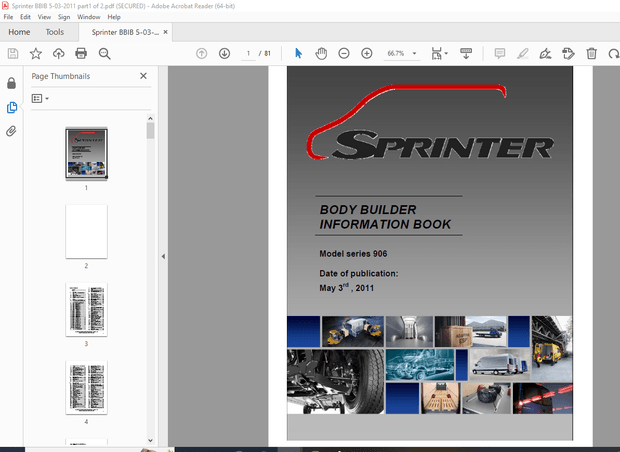Click the fit page scrolling icon
Image resolution: width=620 pixels, height=452 pixels.
(x=437, y=53)
